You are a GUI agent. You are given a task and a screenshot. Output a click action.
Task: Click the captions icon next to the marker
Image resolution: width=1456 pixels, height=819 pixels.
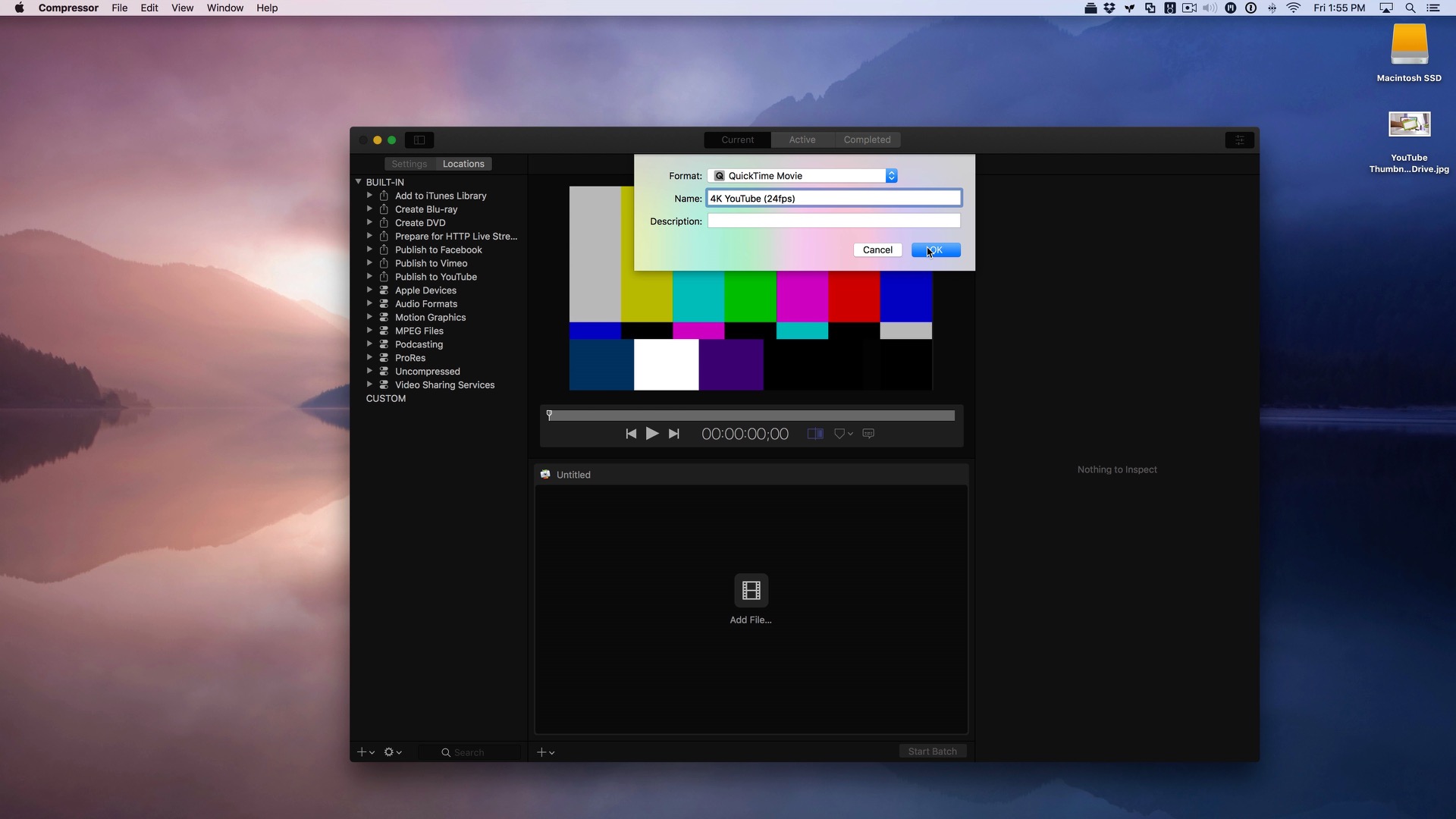pos(868,433)
